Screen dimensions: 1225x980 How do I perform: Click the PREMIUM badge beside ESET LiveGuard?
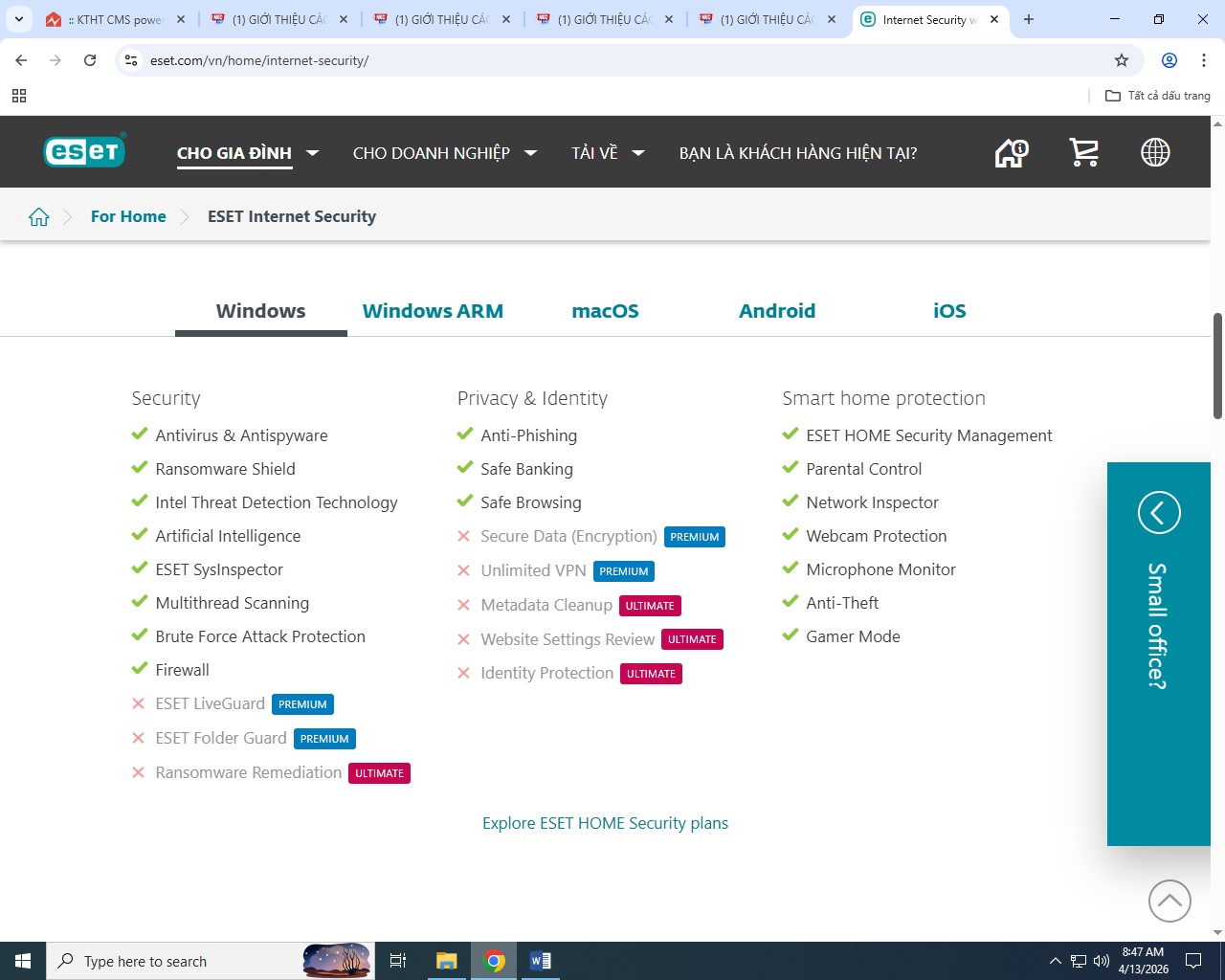[302, 704]
